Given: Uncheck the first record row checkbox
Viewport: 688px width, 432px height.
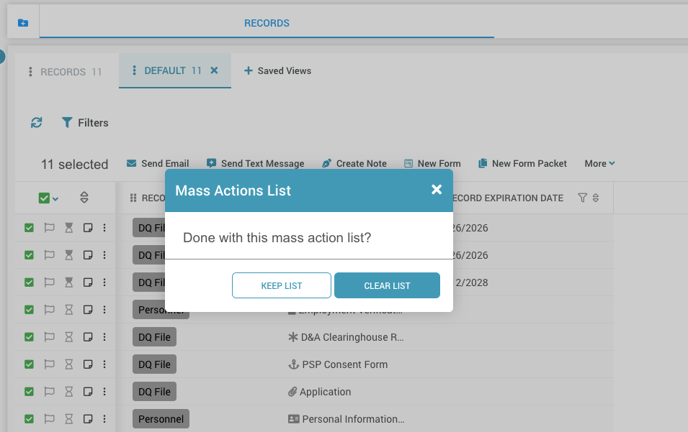Looking at the screenshot, I should 29,228.
